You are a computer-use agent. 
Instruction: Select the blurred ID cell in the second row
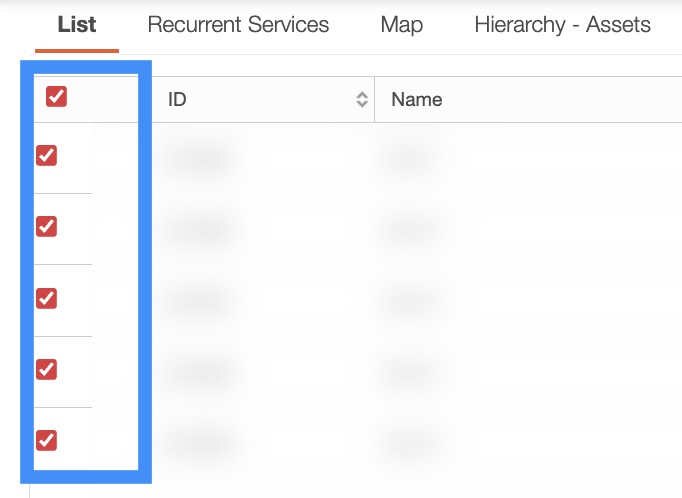[x=200, y=228]
